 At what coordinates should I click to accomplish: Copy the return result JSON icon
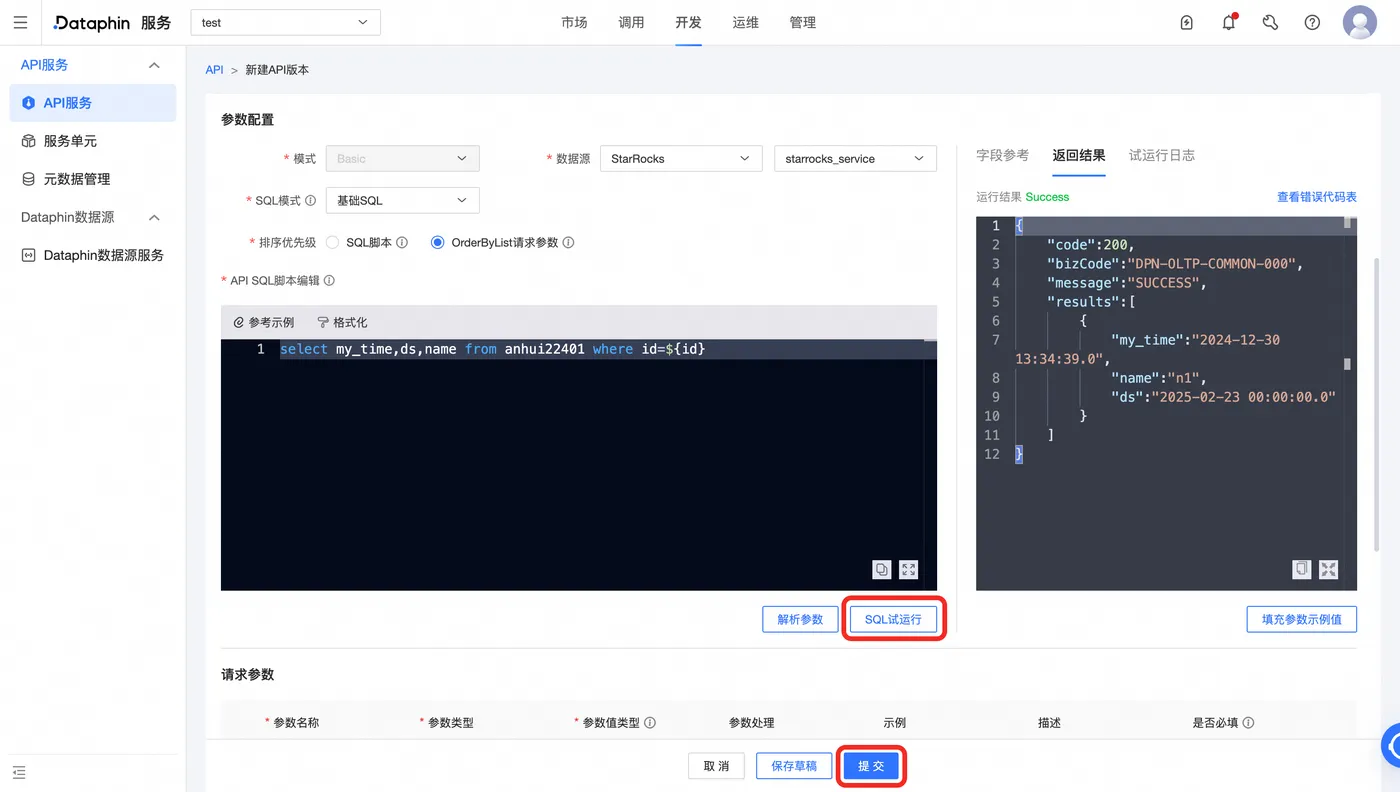point(1302,569)
